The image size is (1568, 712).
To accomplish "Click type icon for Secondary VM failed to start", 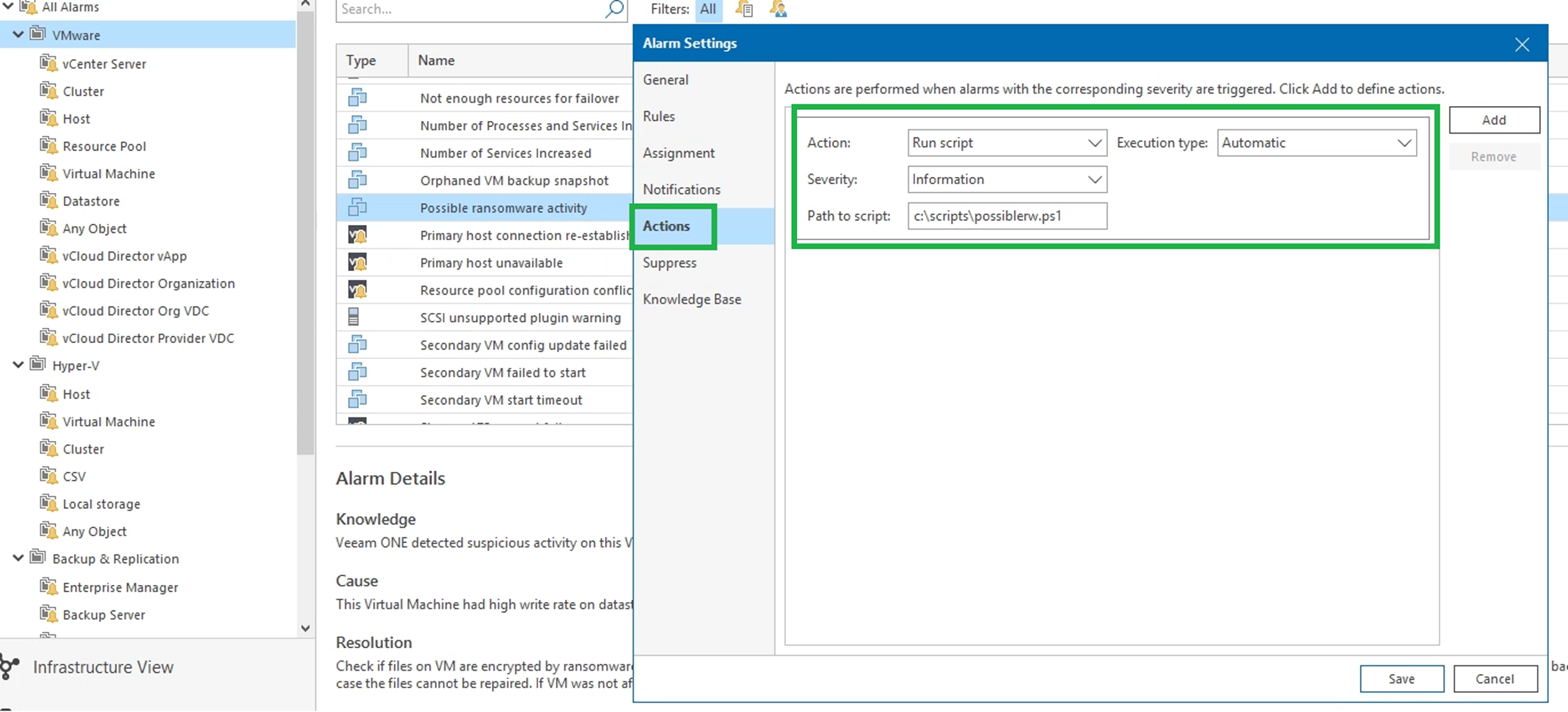I will coord(357,372).
